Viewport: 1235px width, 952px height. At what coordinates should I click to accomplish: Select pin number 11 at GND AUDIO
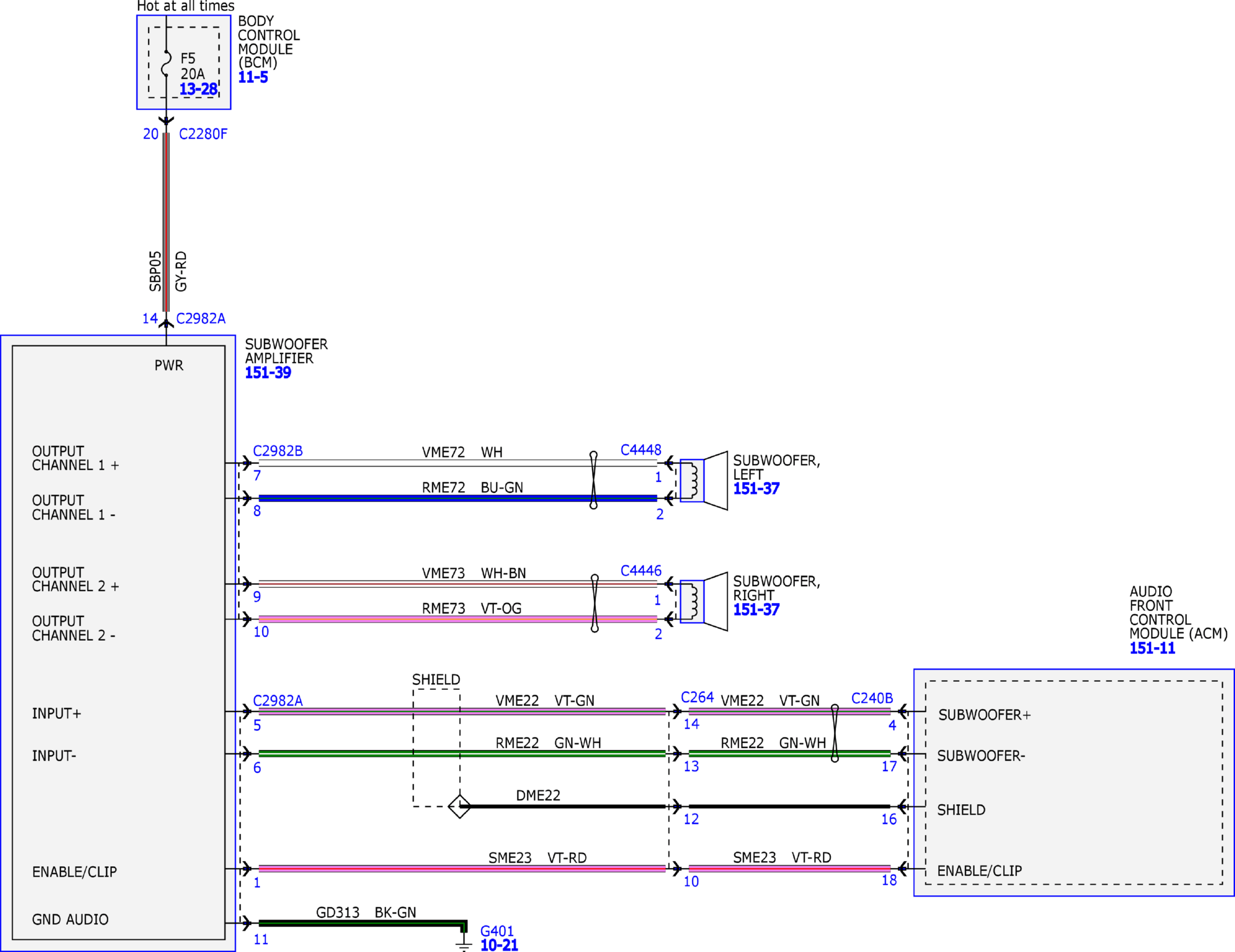[x=261, y=939]
